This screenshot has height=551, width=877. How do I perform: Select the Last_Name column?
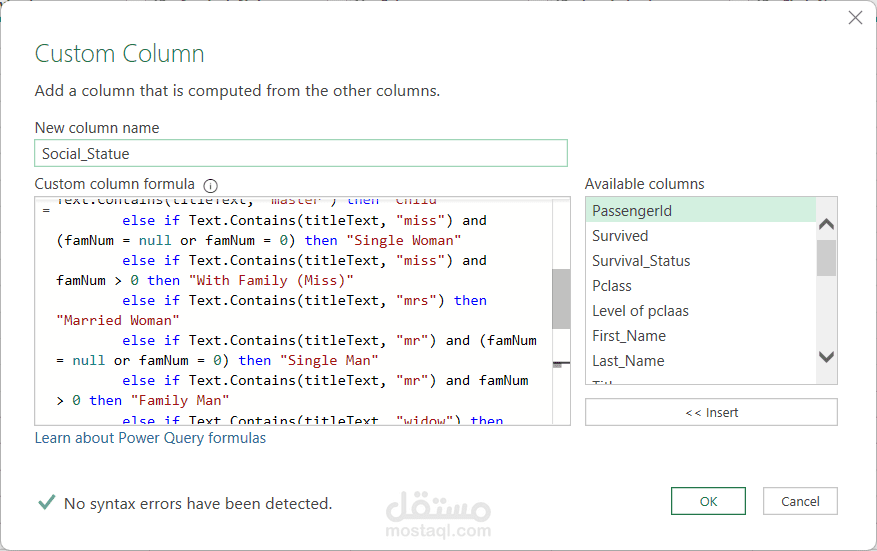(x=628, y=361)
